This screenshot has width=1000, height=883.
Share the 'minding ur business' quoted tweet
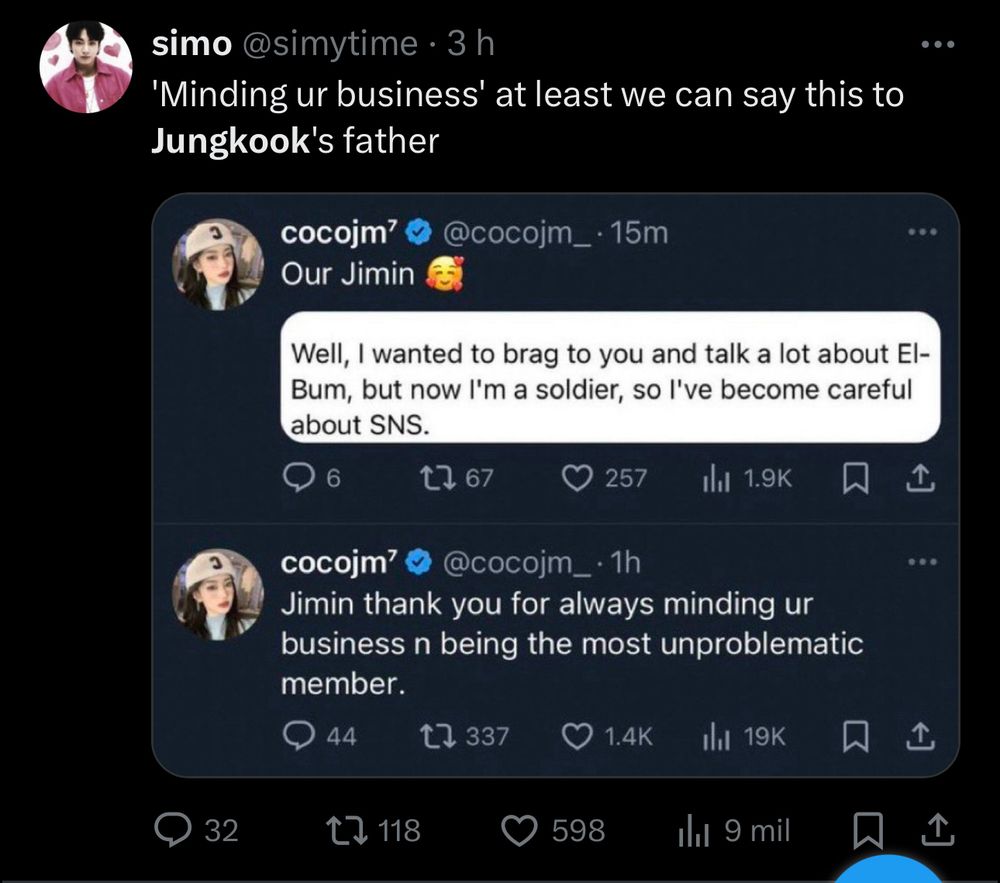pos(918,737)
